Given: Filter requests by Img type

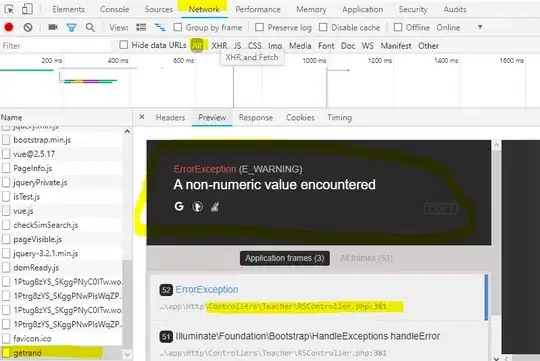Looking at the screenshot, I should [275, 46].
